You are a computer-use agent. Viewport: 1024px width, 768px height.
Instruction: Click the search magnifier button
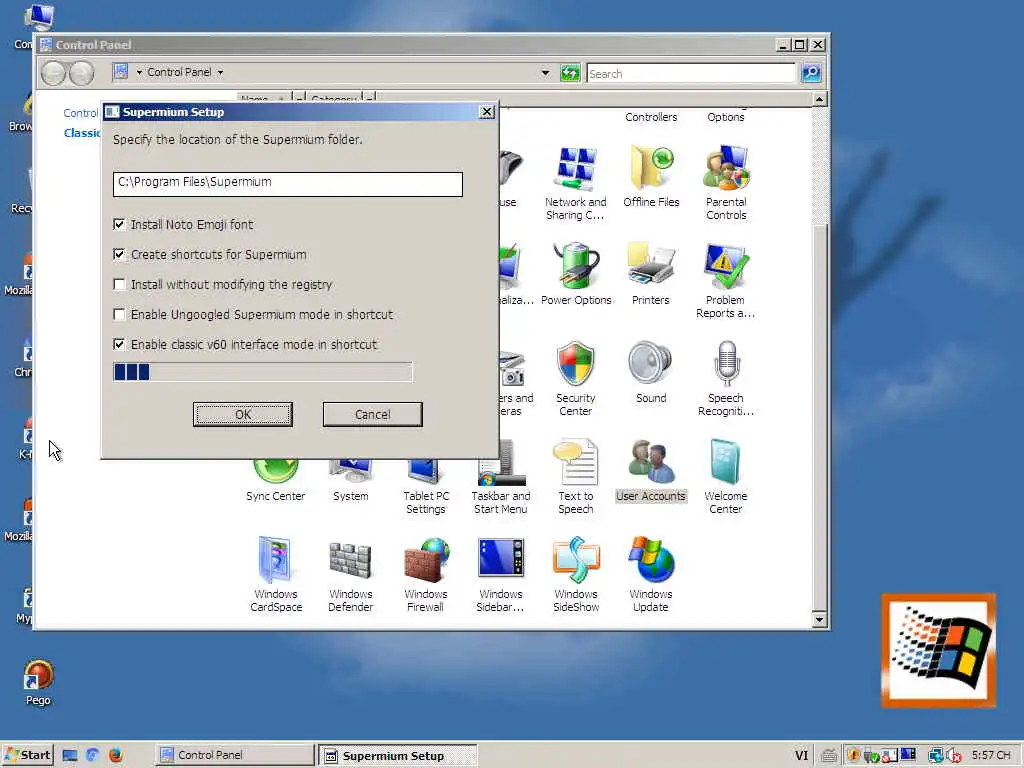(810, 73)
